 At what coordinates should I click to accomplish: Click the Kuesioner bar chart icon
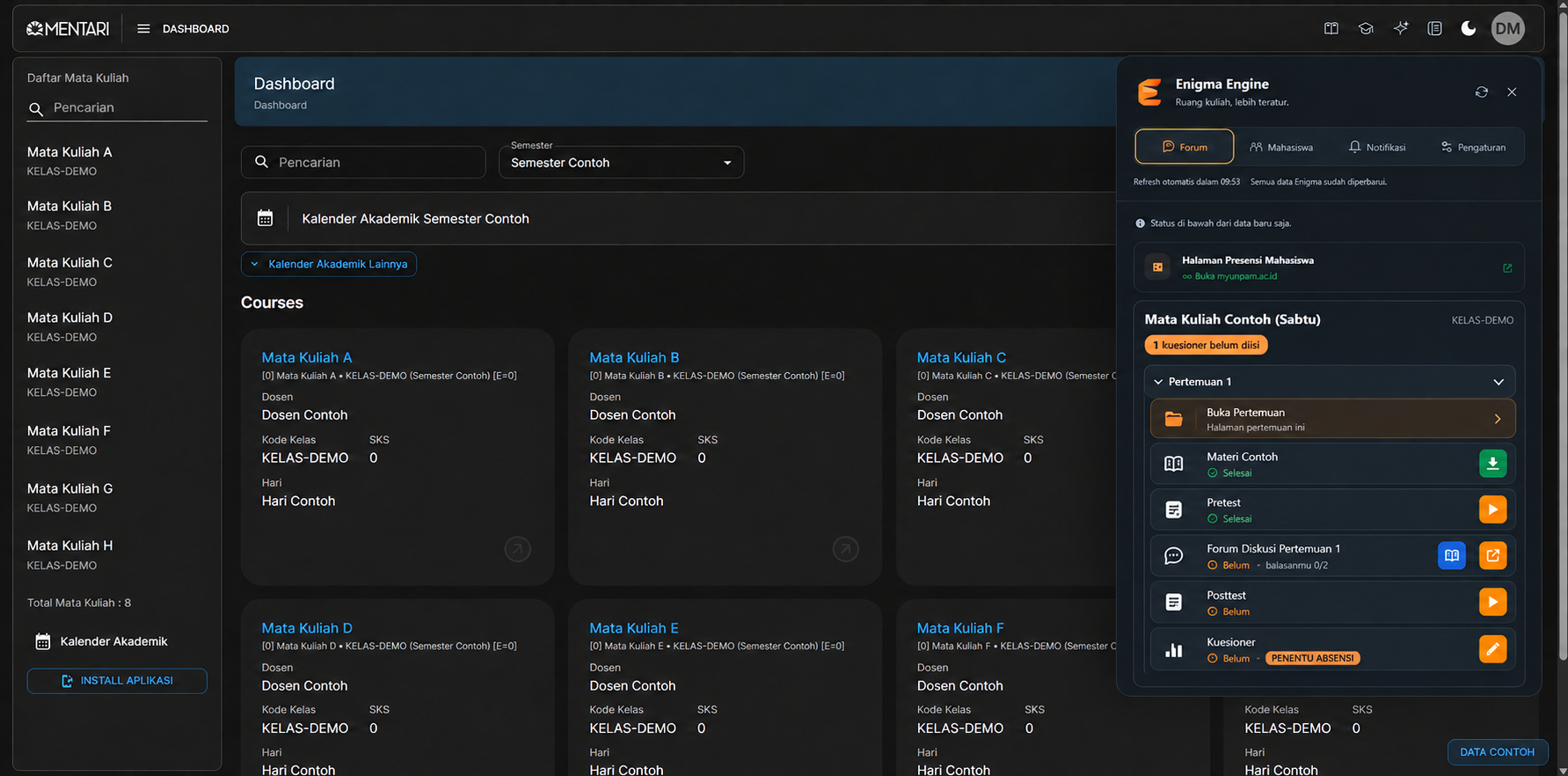coord(1174,650)
